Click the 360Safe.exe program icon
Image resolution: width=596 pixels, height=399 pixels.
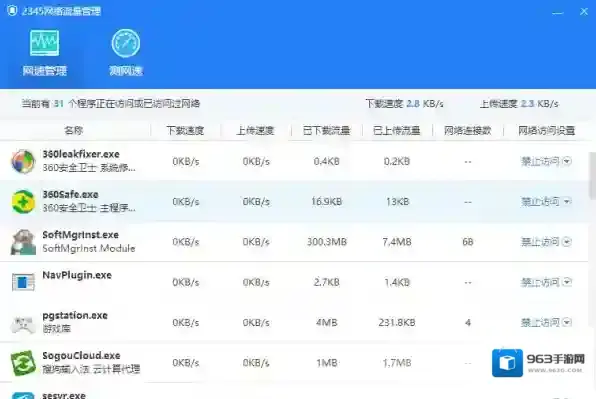[x=23, y=201]
